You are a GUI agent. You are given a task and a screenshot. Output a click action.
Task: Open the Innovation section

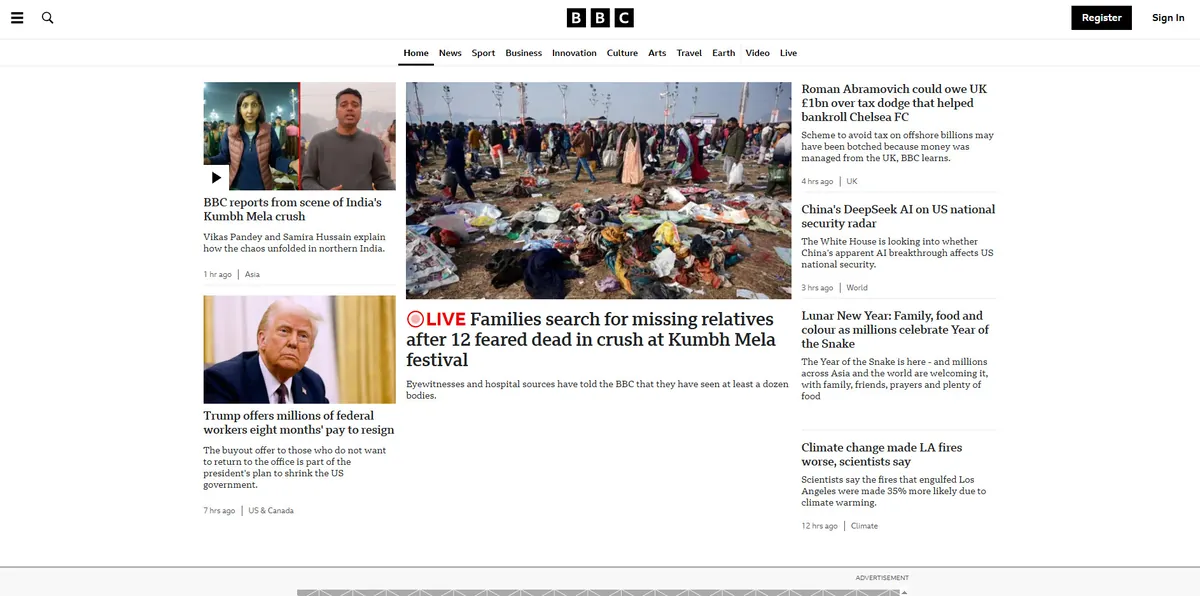click(574, 53)
